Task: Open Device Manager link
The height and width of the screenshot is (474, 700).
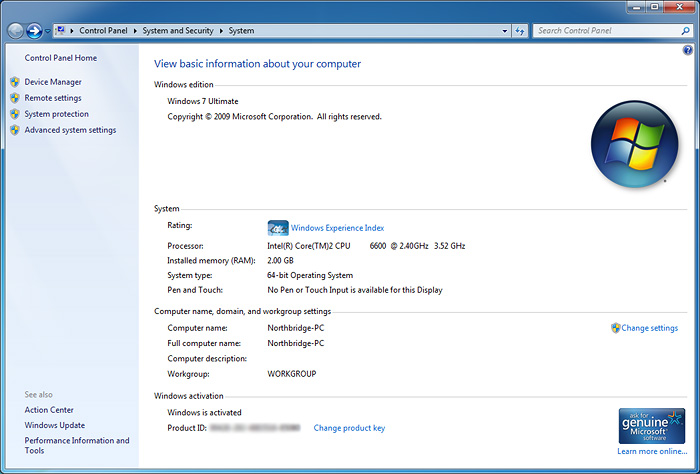Action: pyautogui.click(x=53, y=82)
